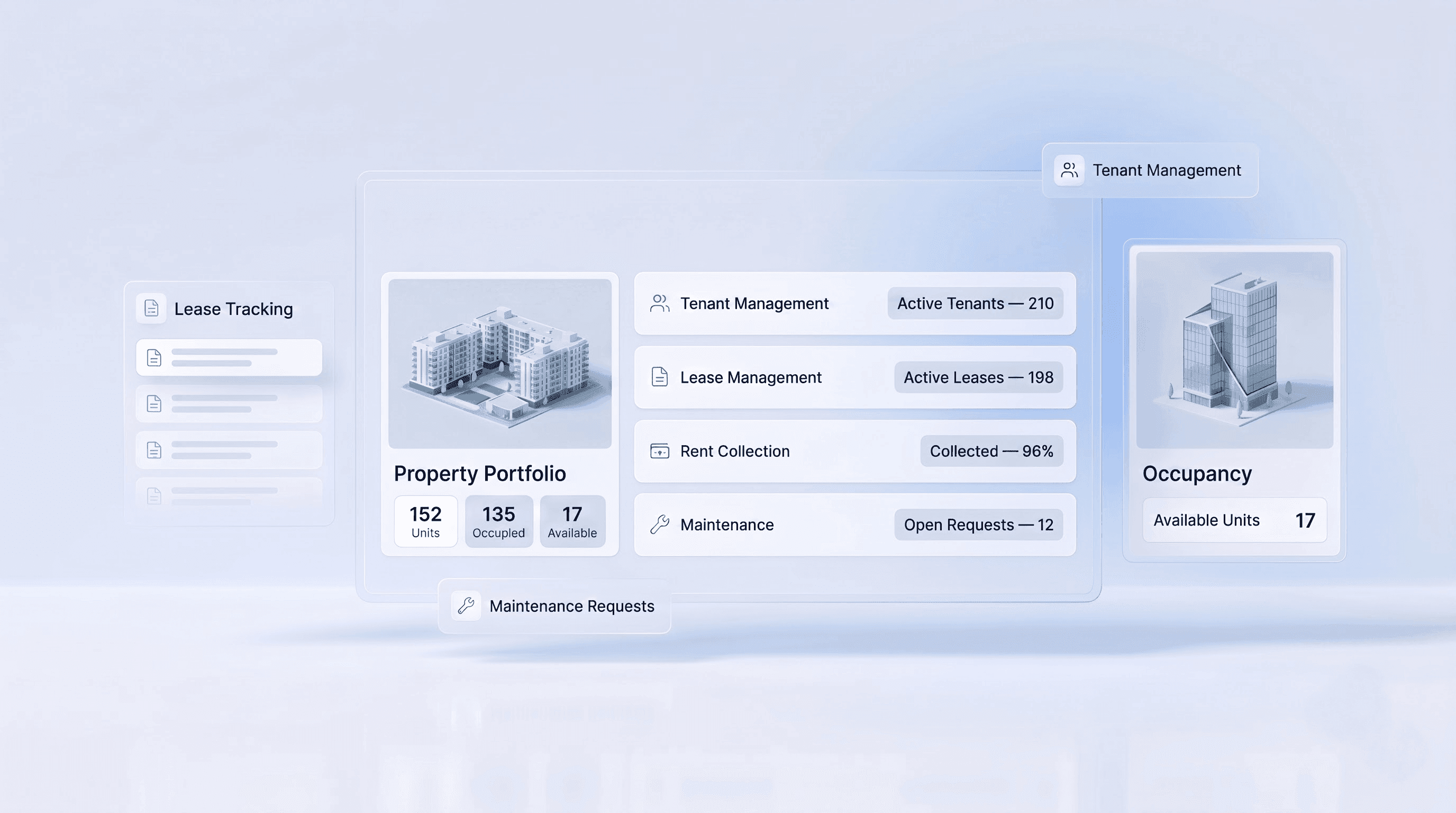The height and width of the screenshot is (813, 1456).
Task: Select the Collected — 96% badge
Action: (991, 451)
